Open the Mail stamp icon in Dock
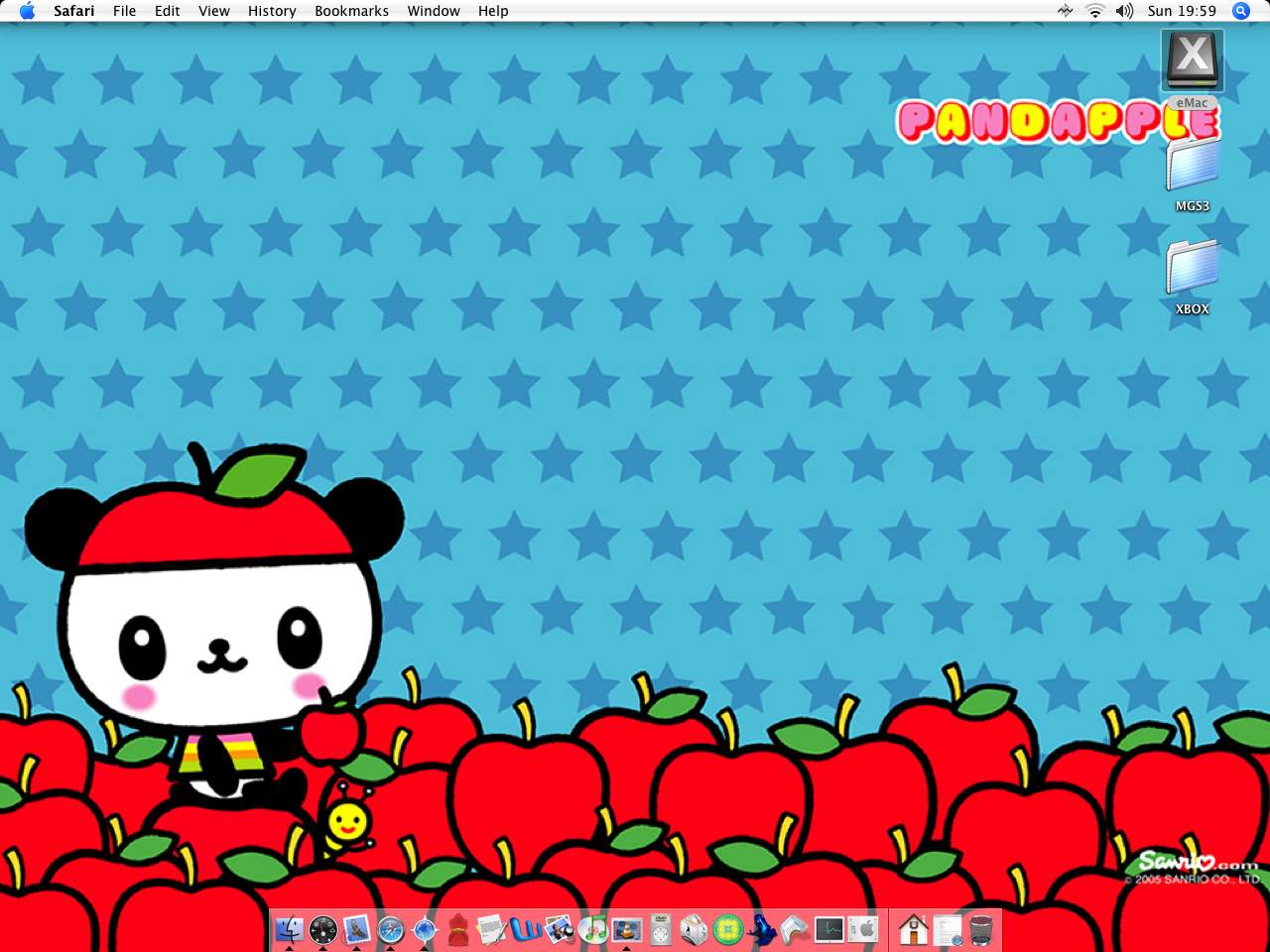This screenshot has height=952, width=1270. (357, 929)
